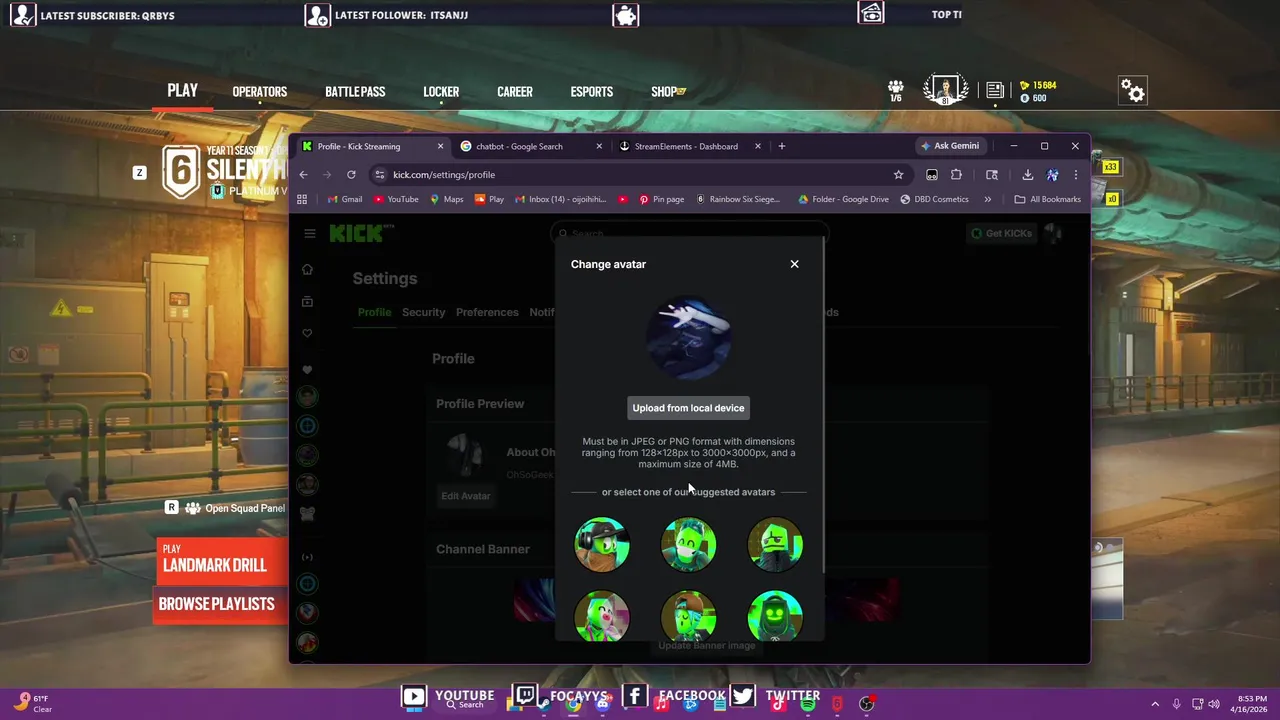Click the current avatar preview image
Viewport: 1280px width, 720px height.
coord(688,337)
